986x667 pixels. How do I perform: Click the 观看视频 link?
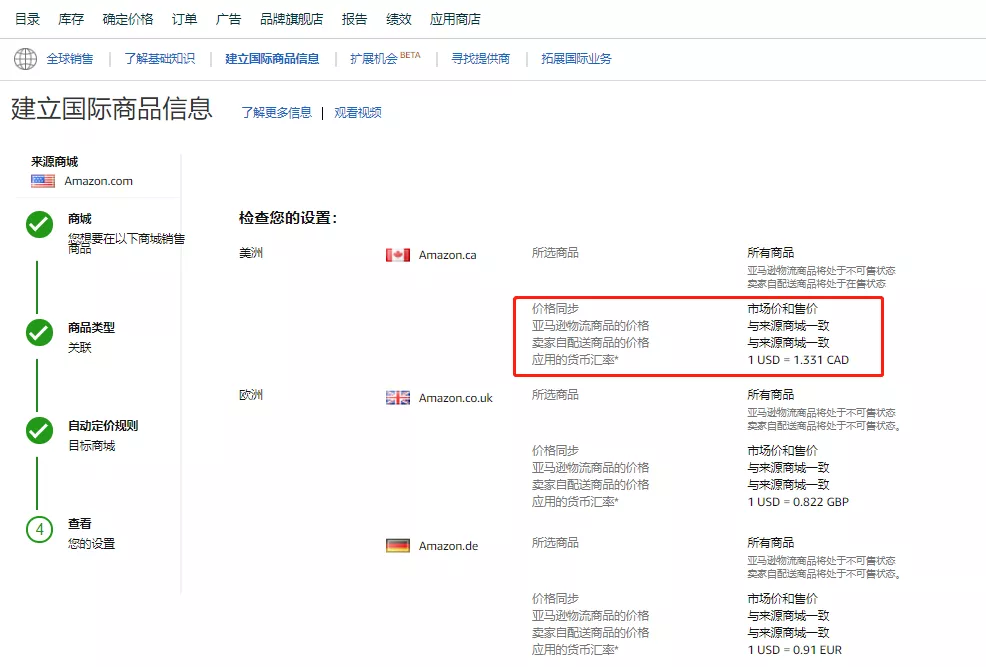[357, 112]
